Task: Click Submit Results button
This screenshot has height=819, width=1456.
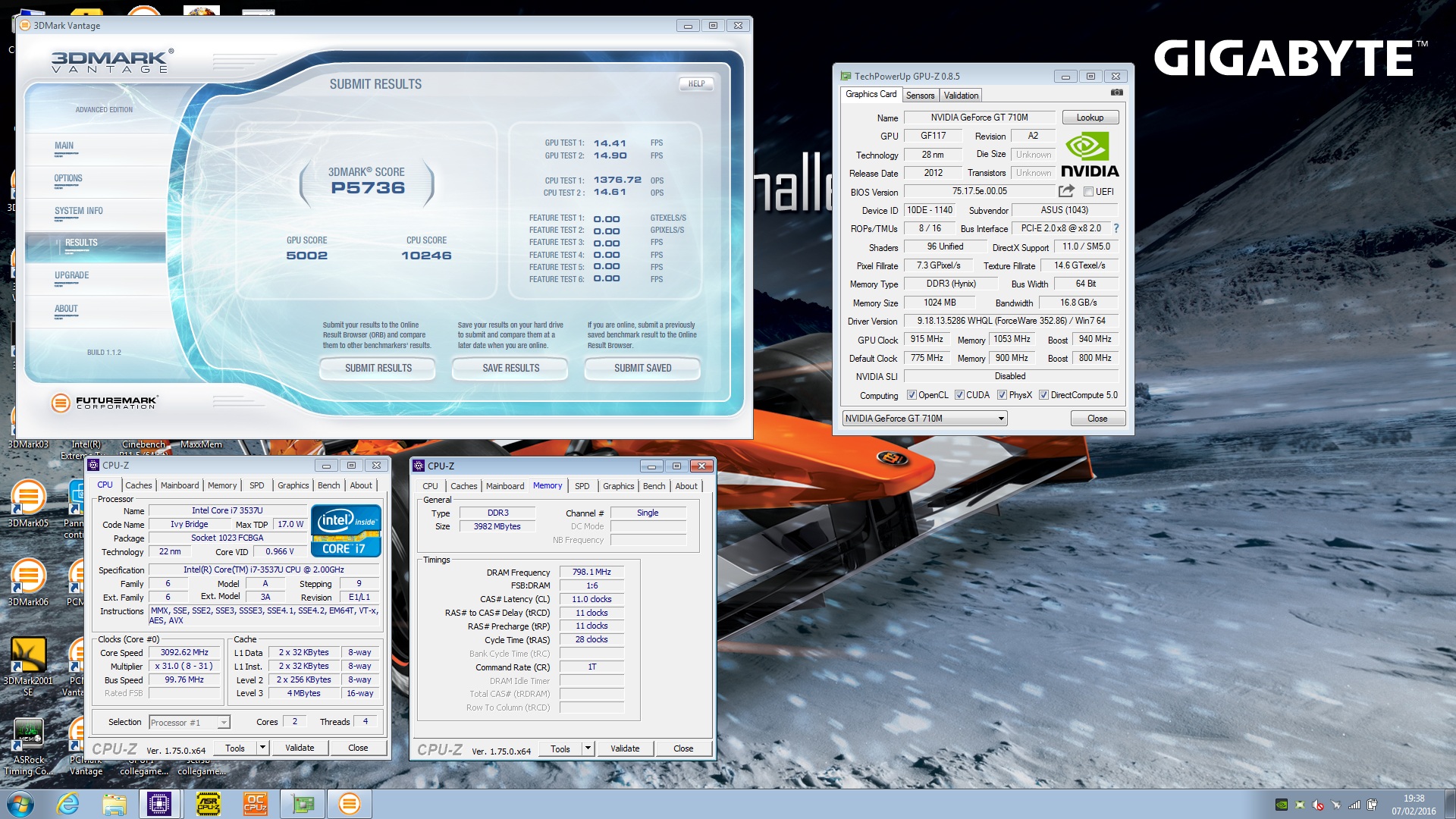Action: 378,369
